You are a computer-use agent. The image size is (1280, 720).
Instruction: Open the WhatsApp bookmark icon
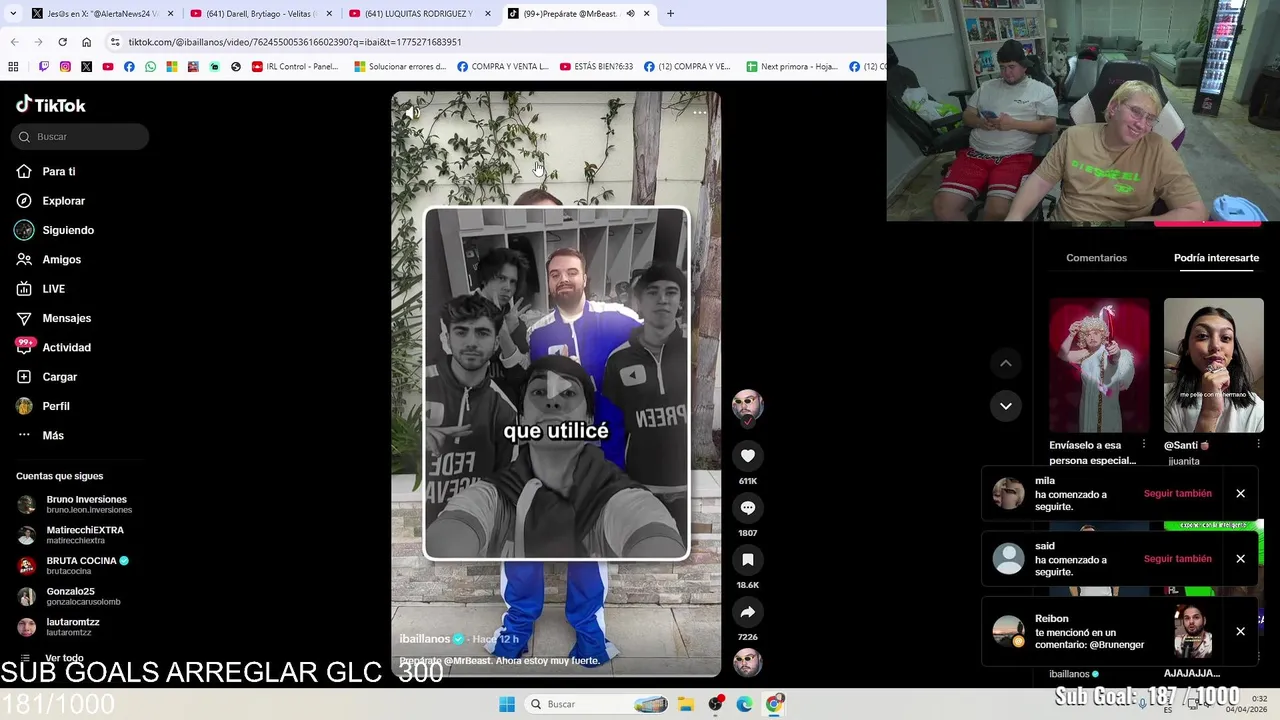click(x=150, y=67)
